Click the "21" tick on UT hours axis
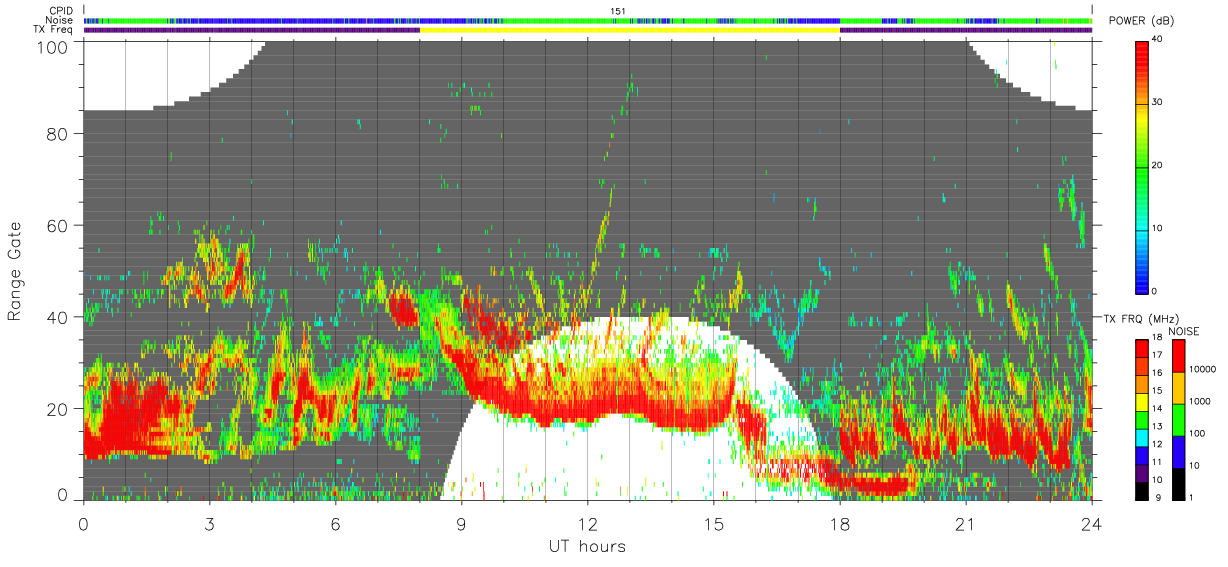1228x567 pixels. [966, 522]
